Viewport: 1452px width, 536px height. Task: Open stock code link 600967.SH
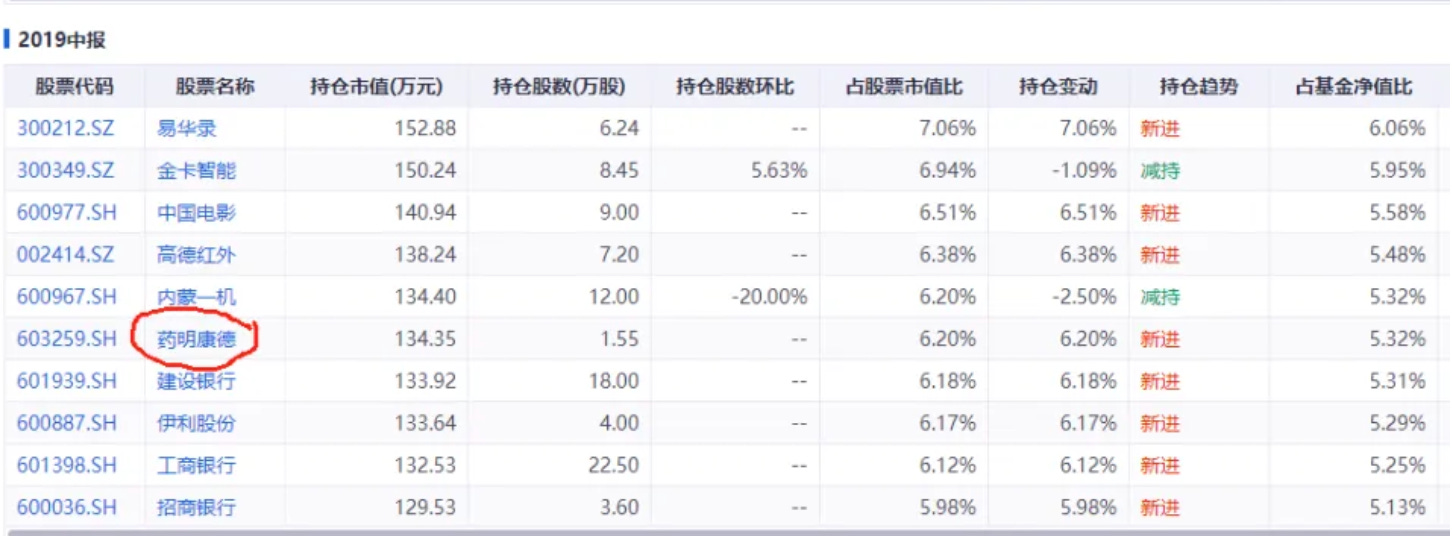[x=66, y=297]
